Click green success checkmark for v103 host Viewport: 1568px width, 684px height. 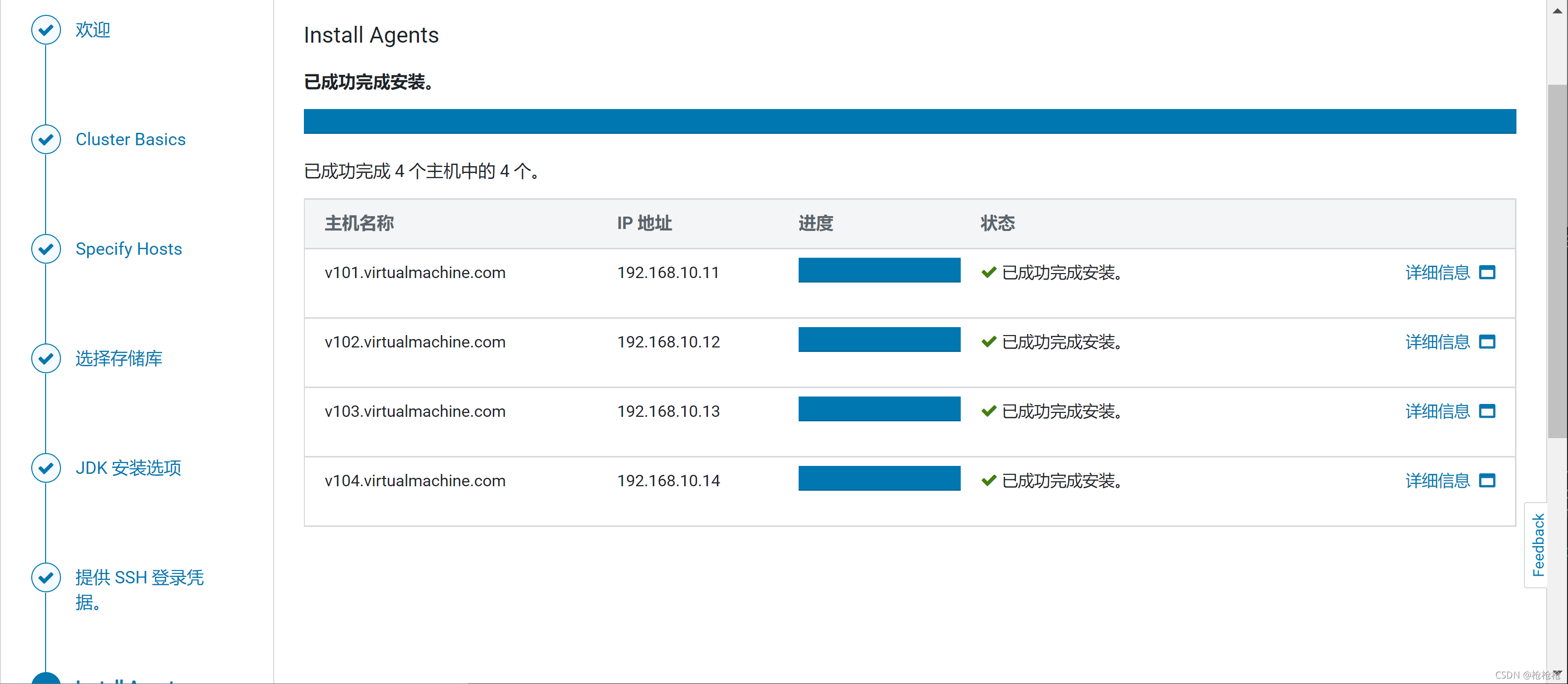[988, 411]
